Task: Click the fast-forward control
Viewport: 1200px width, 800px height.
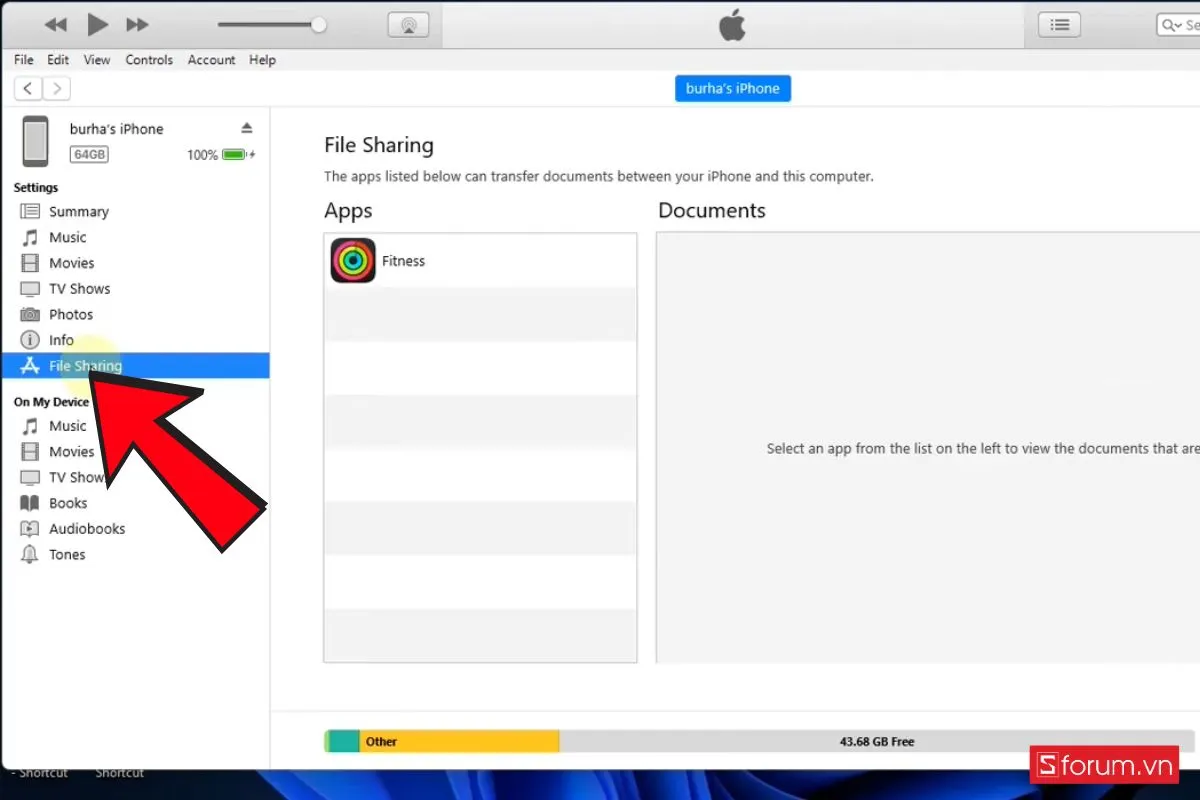Action: coord(138,24)
